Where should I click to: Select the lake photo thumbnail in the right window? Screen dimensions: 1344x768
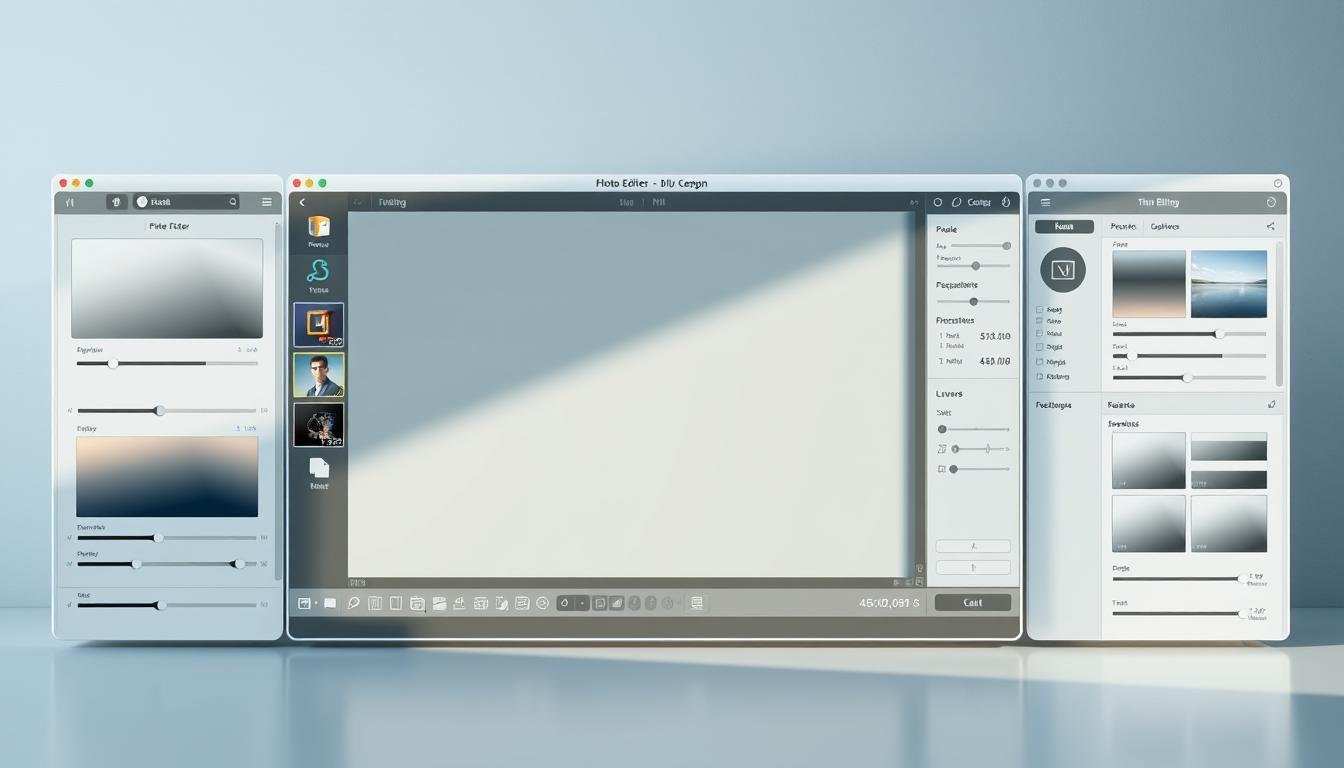coord(1229,284)
